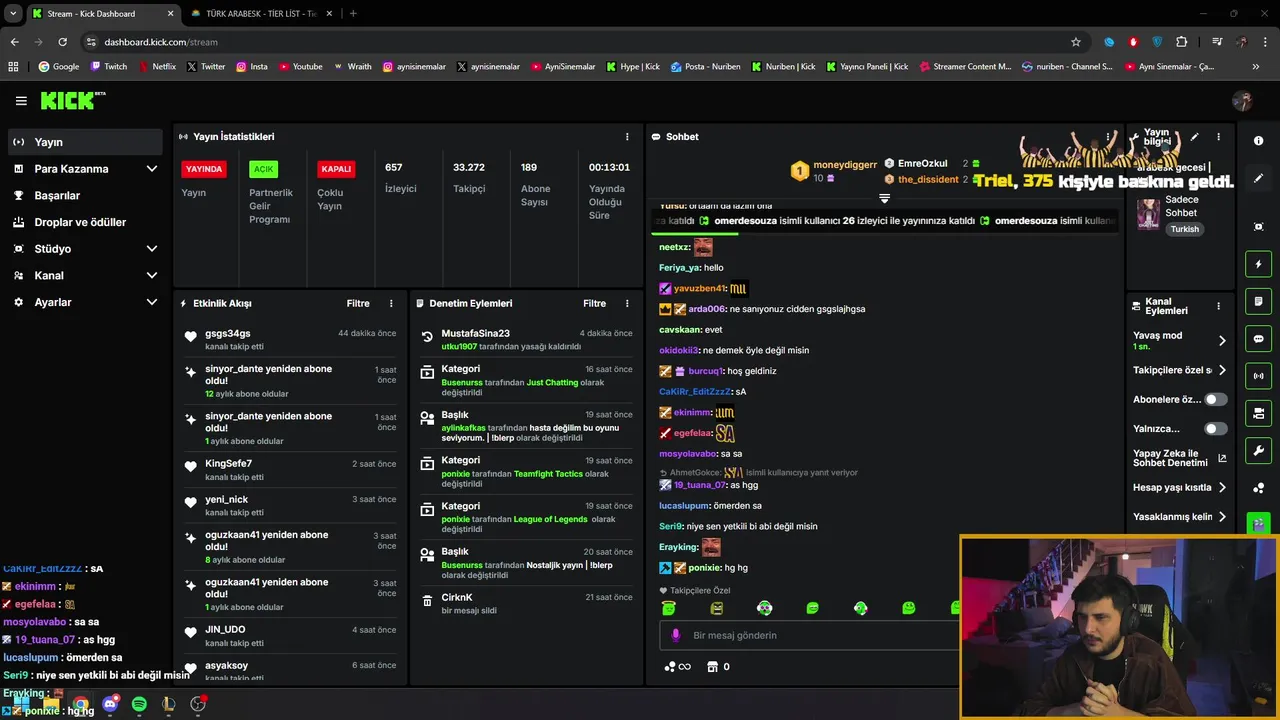Open the Yasaklanmış kelimeler arrow
This screenshot has height=720, width=1280.
(x=1222, y=517)
